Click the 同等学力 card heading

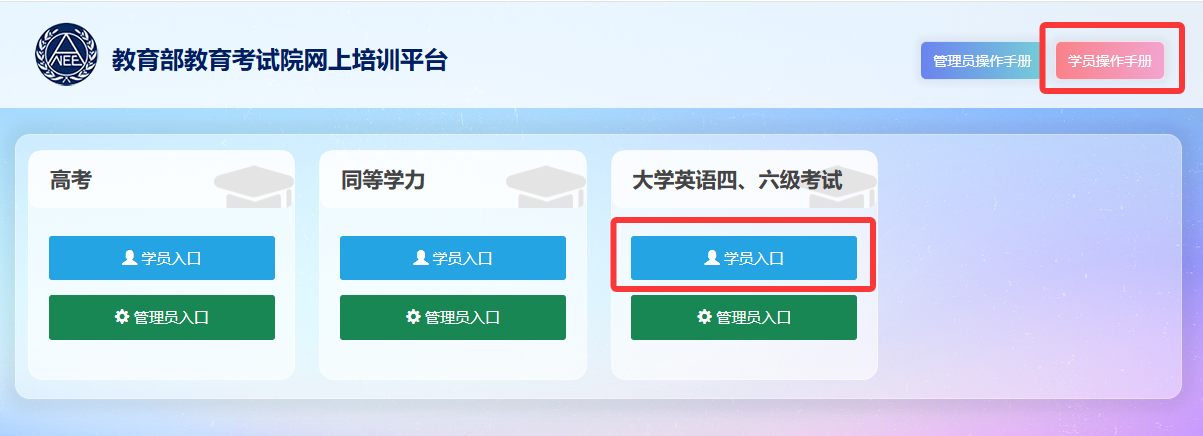coord(383,181)
